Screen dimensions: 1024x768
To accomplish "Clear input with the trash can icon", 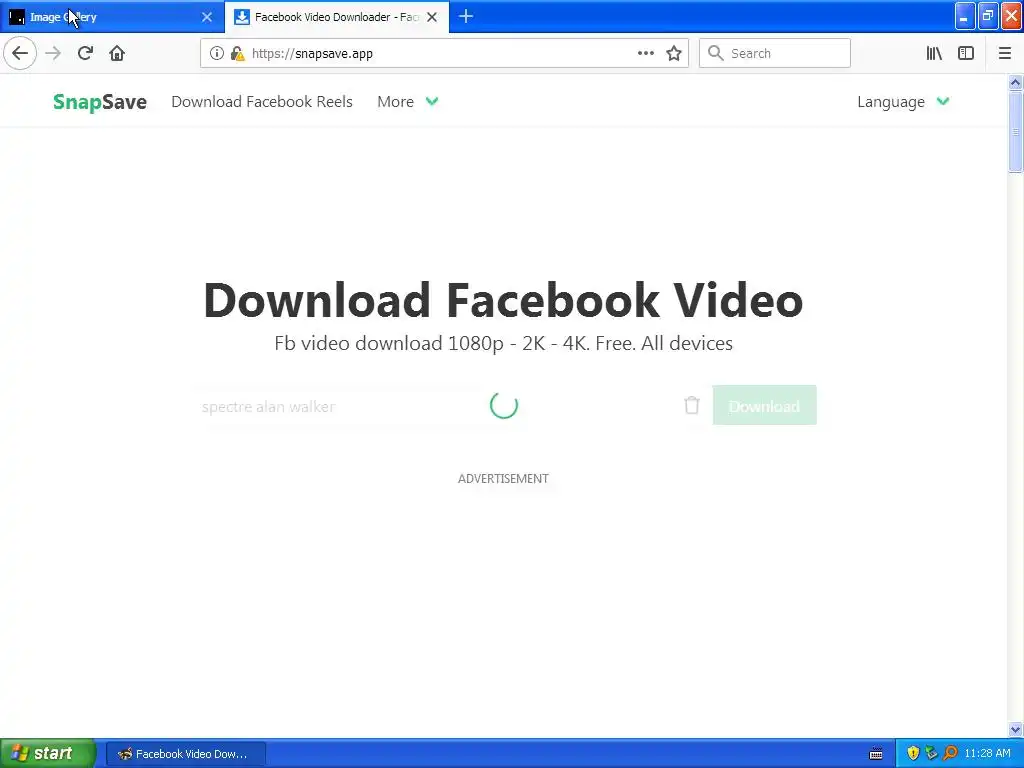I will [692, 406].
